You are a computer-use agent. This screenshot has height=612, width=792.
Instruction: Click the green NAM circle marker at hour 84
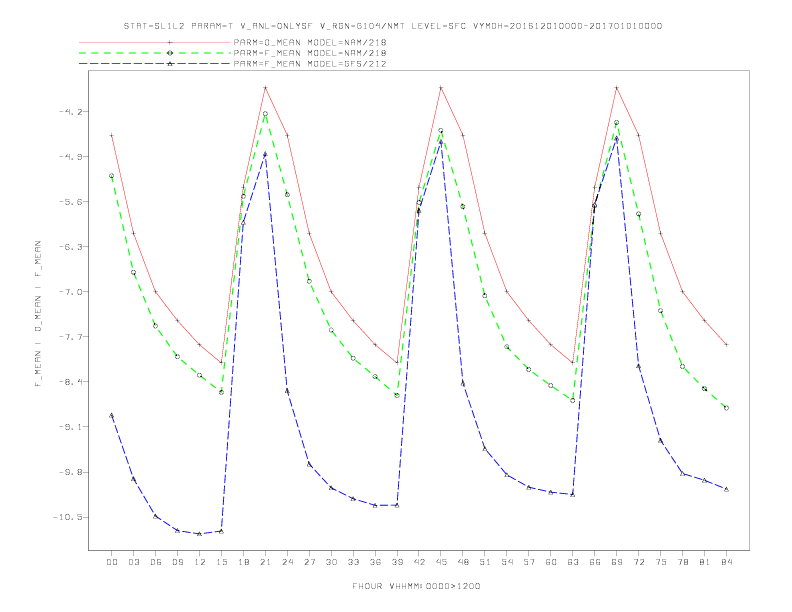(x=726, y=408)
